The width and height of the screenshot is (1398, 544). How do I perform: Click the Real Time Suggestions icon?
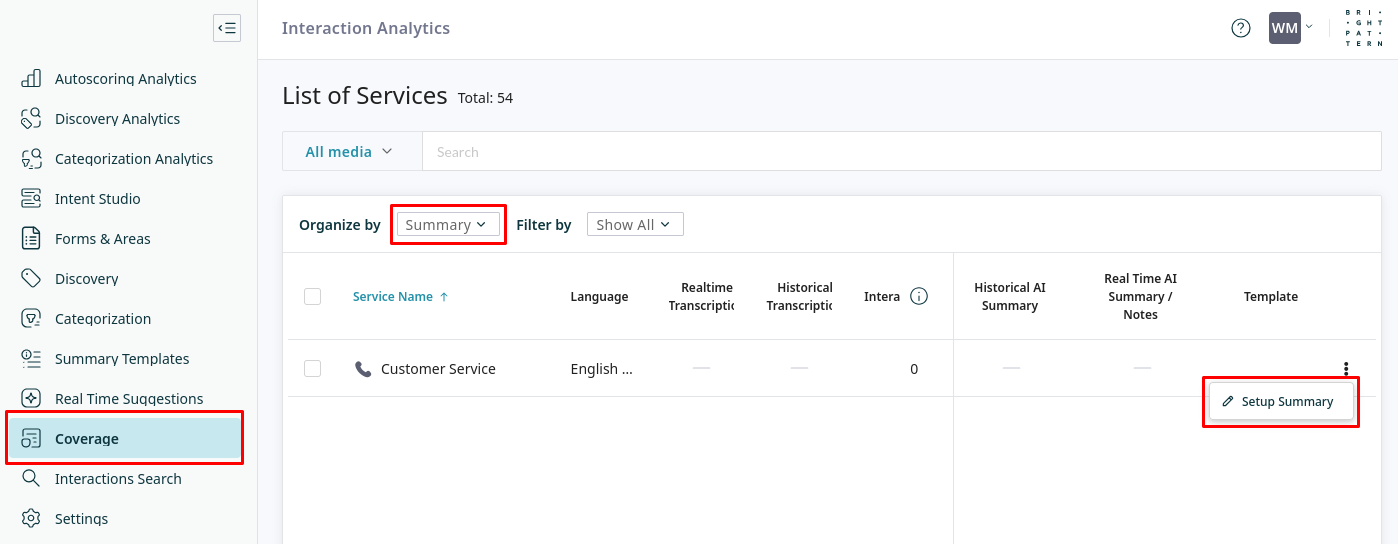pos(31,399)
